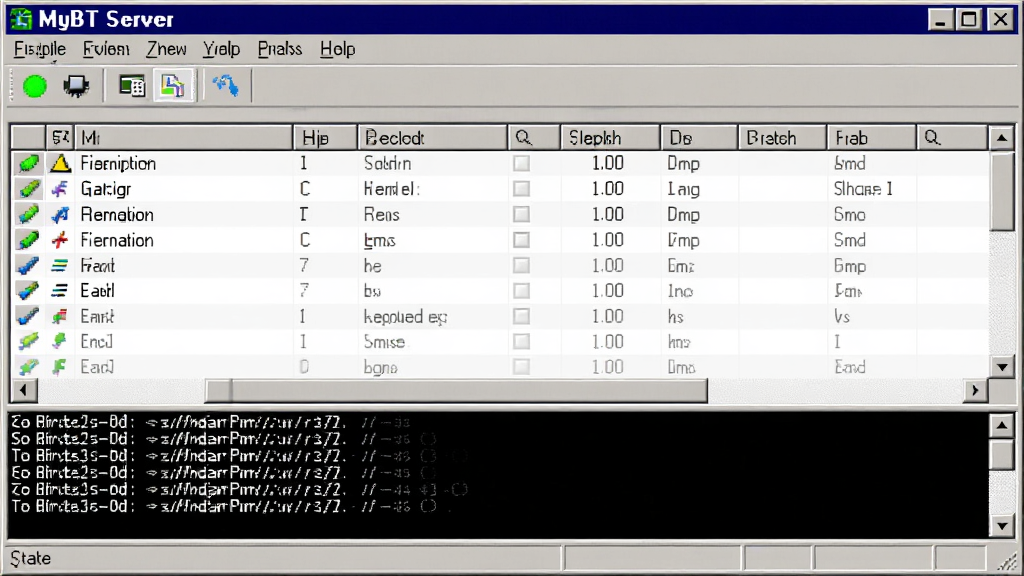Click the table's horizontal scroll right arrow

(x=975, y=391)
